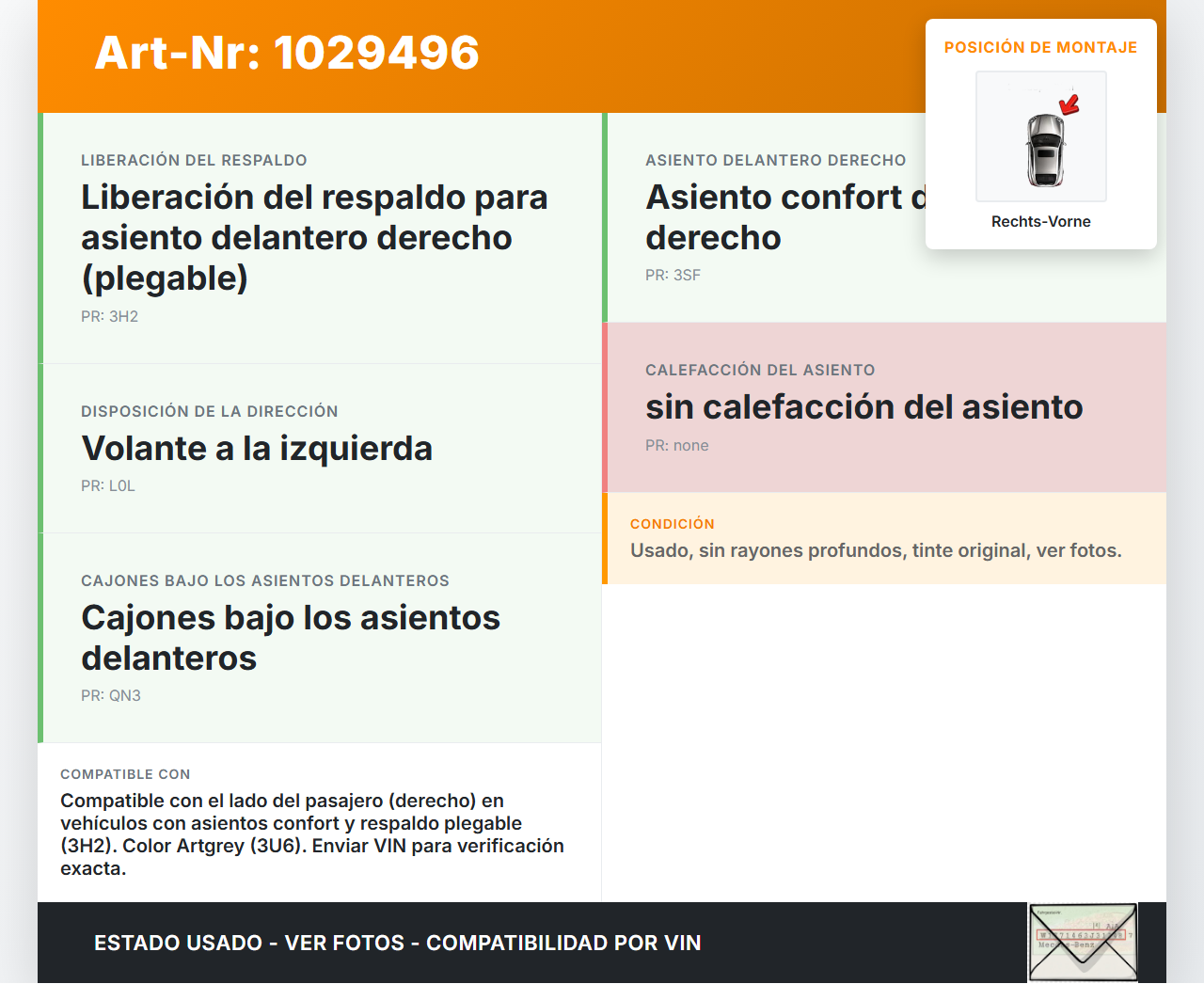Click the 'PR: none' code text
1204x984 pixels.
click(676, 446)
